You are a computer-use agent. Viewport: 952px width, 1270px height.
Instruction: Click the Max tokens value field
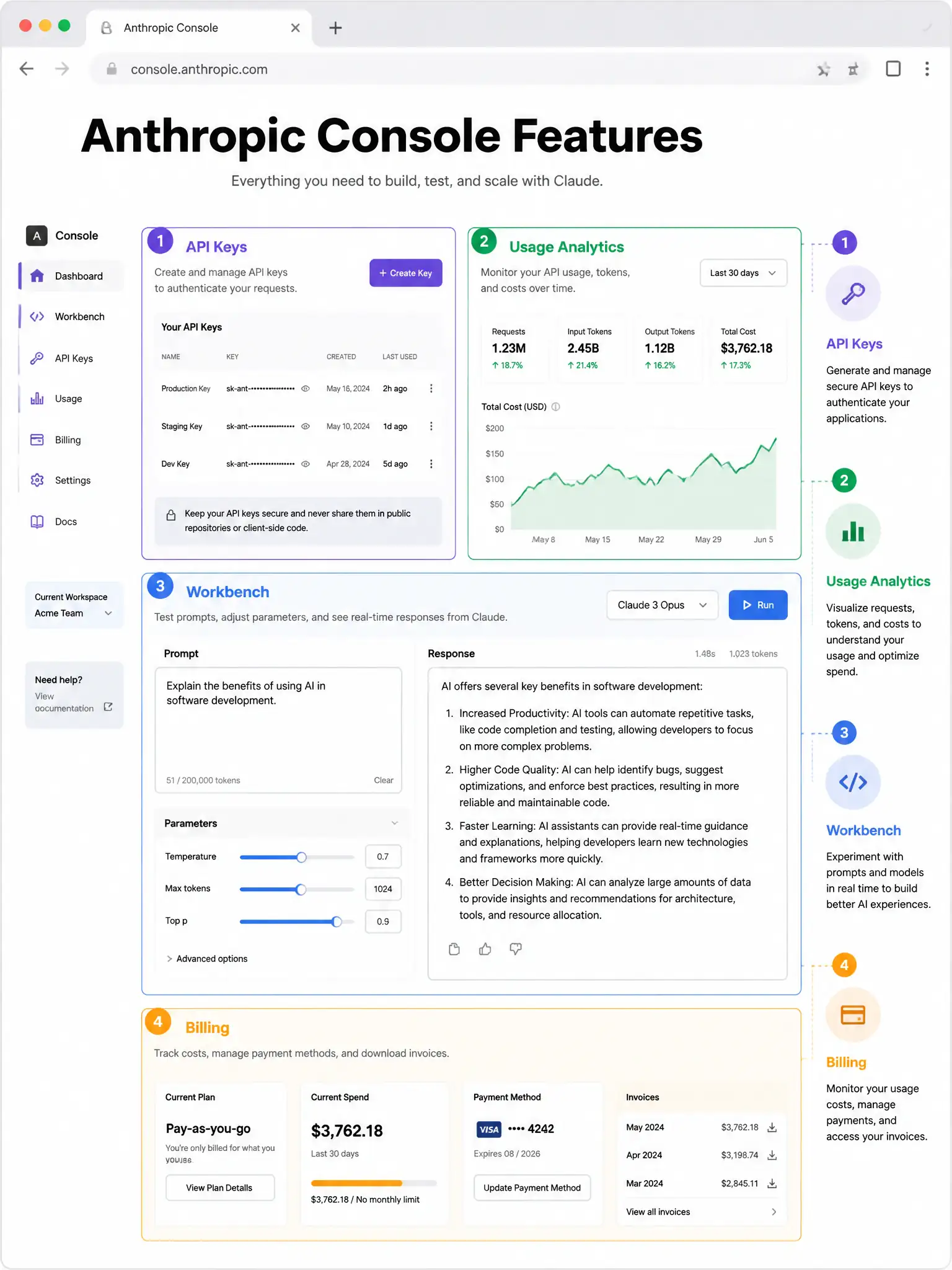click(383, 889)
